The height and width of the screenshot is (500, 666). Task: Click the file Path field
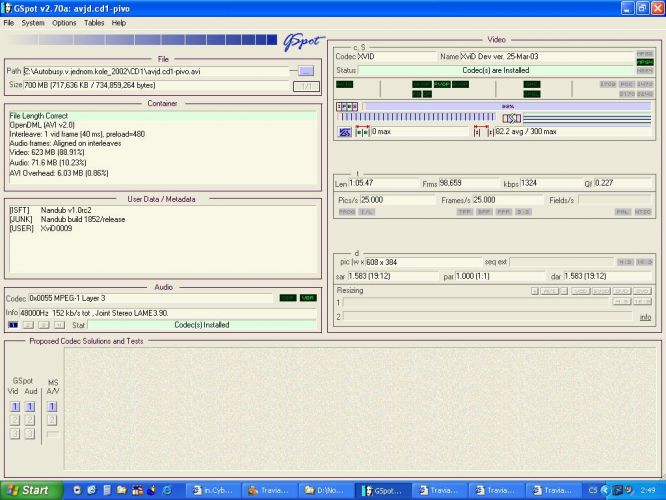click(156, 71)
